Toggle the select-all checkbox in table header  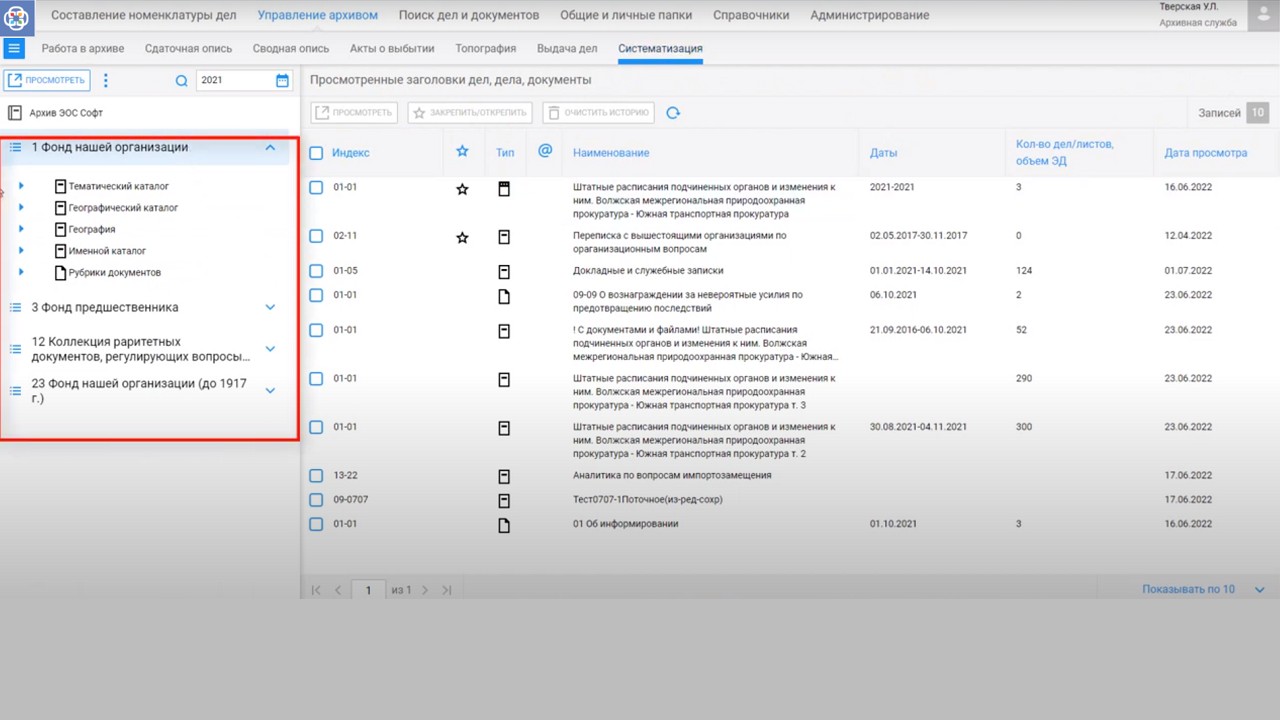[x=316, y=153]
